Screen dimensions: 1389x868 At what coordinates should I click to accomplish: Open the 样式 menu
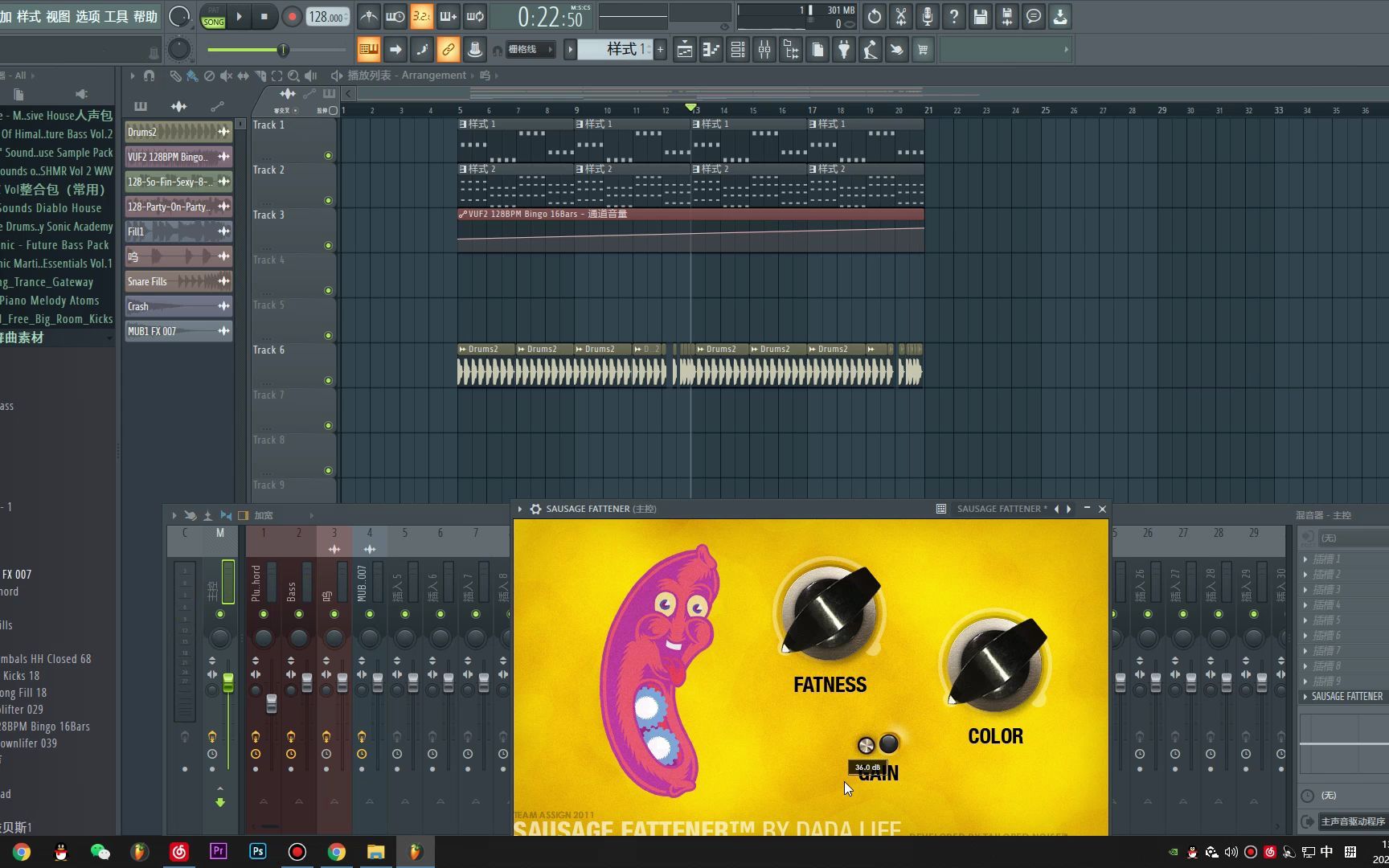click(x=28, y=16)
